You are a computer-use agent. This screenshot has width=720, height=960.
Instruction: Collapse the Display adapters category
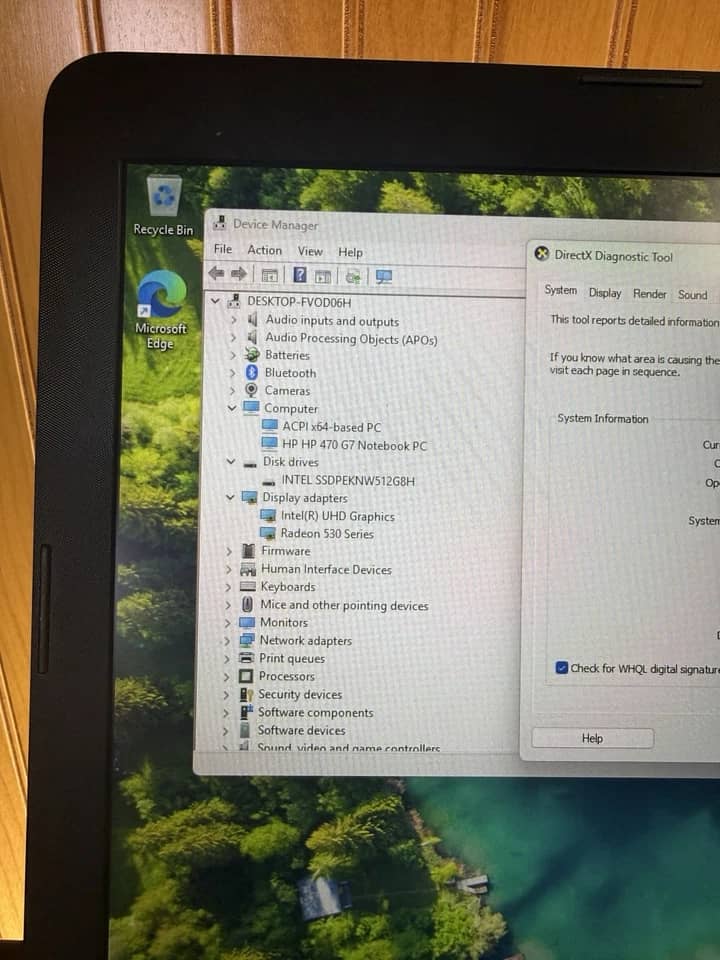pyautogui.click(x=230, y=497)
